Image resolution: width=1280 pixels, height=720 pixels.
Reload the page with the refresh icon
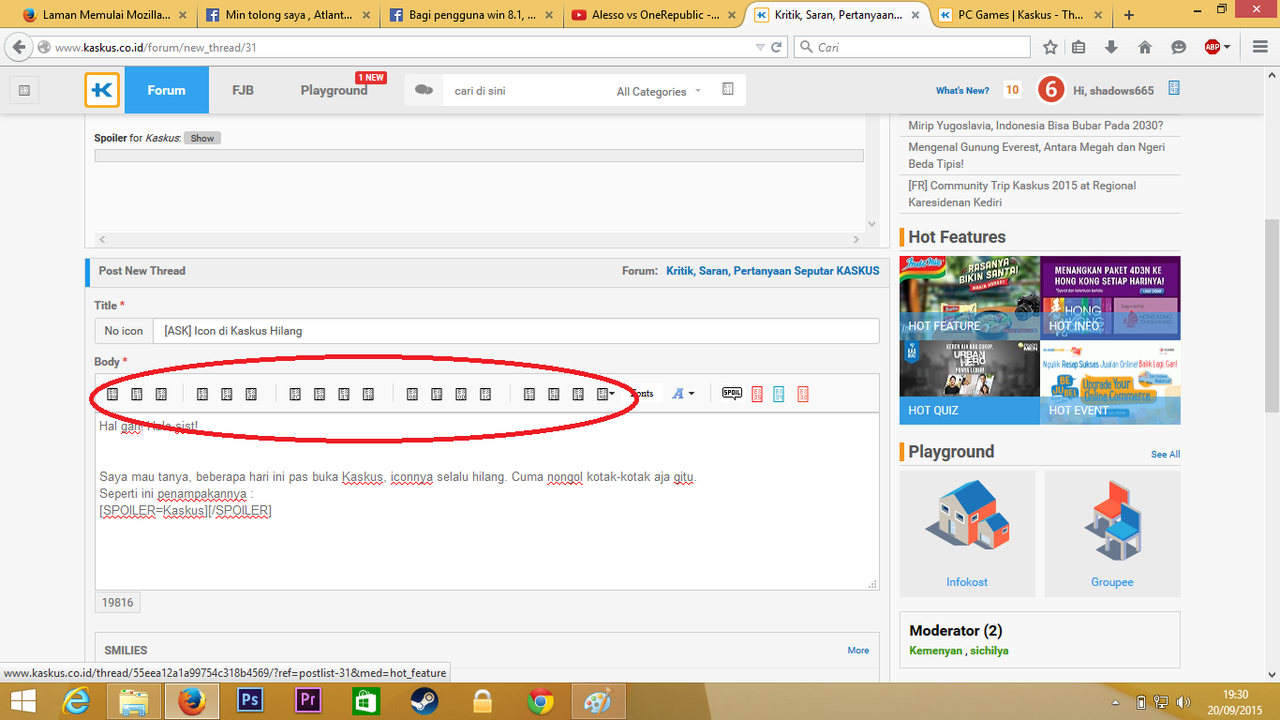776,47
